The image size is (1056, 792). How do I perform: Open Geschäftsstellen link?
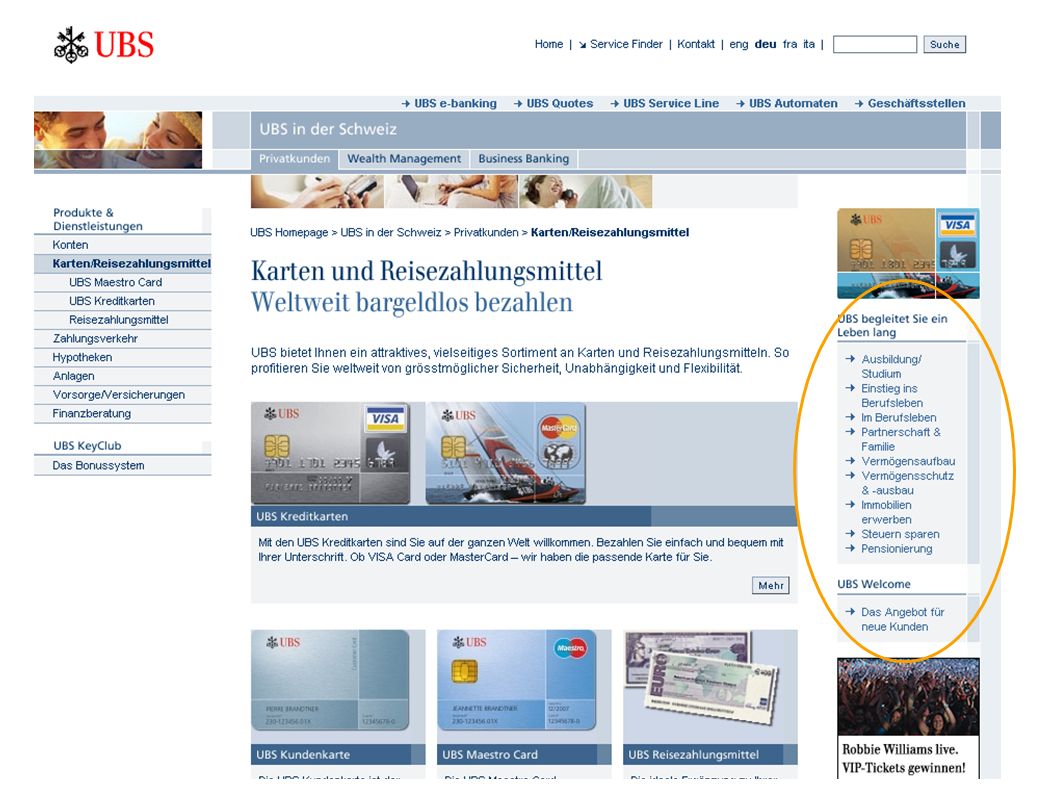916,104
